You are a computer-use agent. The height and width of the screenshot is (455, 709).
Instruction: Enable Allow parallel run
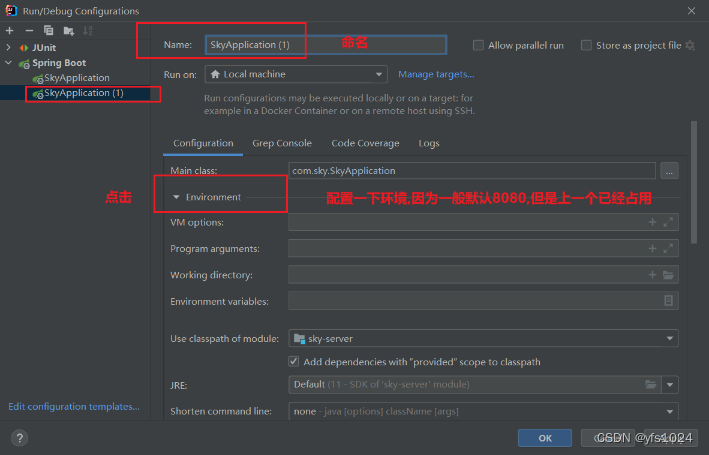[478, 45]
